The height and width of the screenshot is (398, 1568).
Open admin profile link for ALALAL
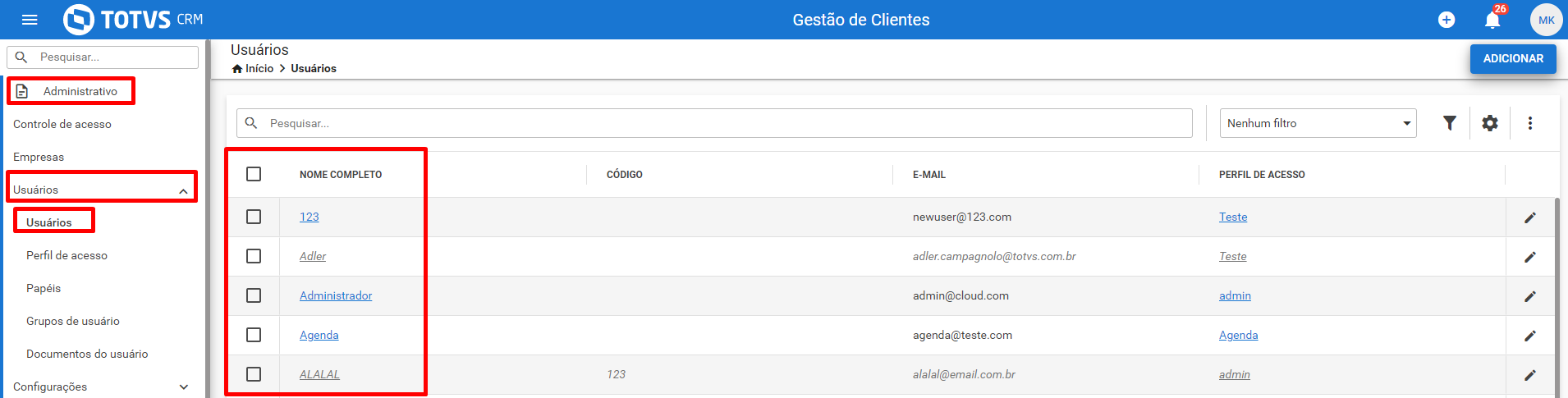(x=1235, y=374)
